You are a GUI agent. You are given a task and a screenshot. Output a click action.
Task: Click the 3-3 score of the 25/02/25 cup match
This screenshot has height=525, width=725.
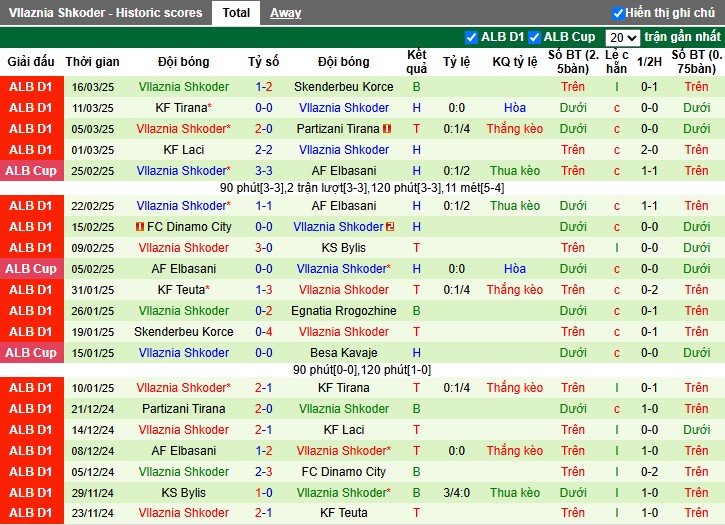(264, 171)
